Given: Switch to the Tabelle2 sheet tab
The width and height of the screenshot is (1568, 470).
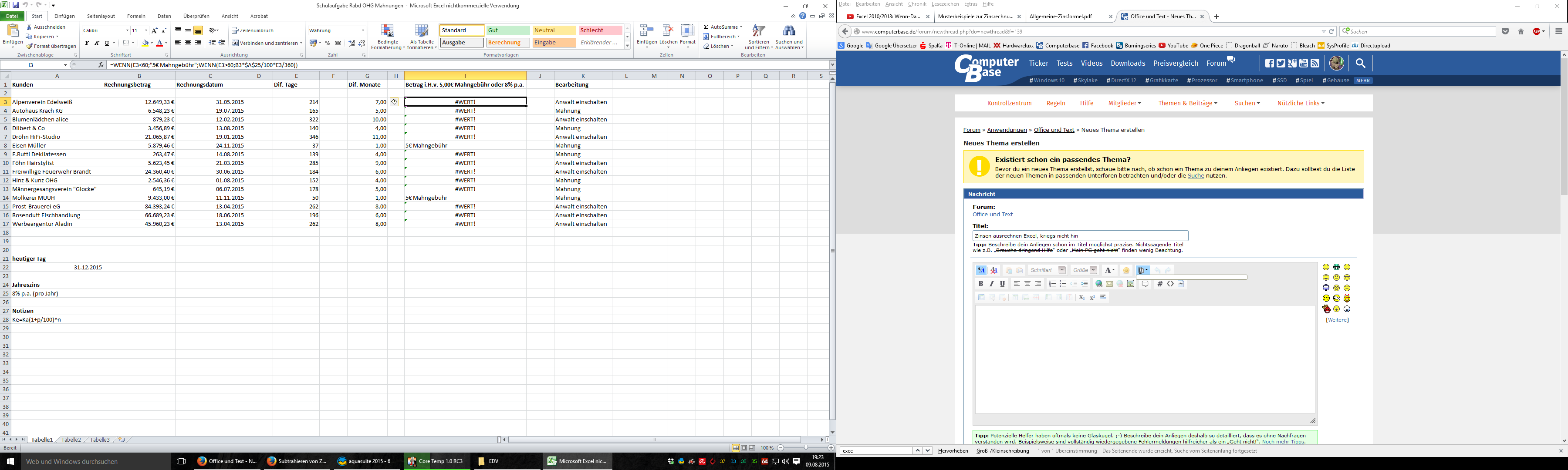Looking at the screenshot, I should [x=71, y=440].
